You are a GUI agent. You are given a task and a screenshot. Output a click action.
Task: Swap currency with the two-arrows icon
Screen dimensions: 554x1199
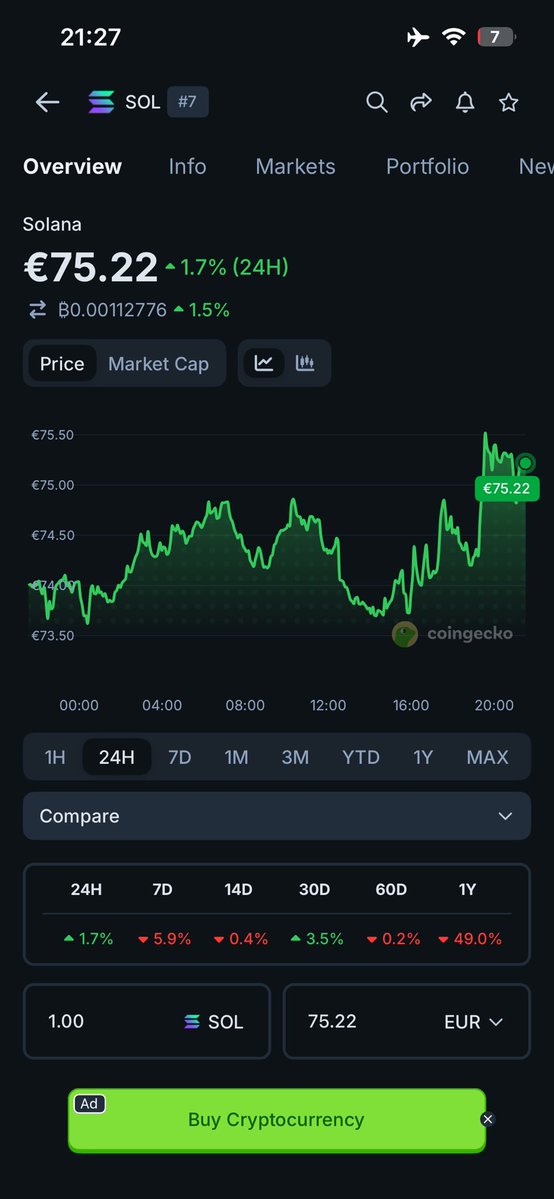(37, 310)
